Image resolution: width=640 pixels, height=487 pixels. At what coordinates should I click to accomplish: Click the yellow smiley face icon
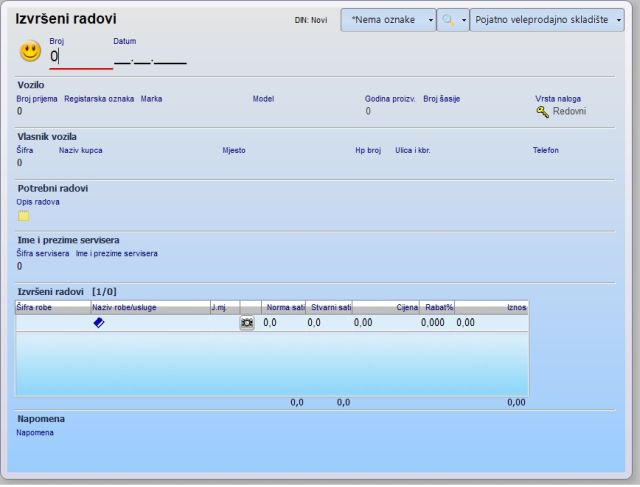[30, 51]
